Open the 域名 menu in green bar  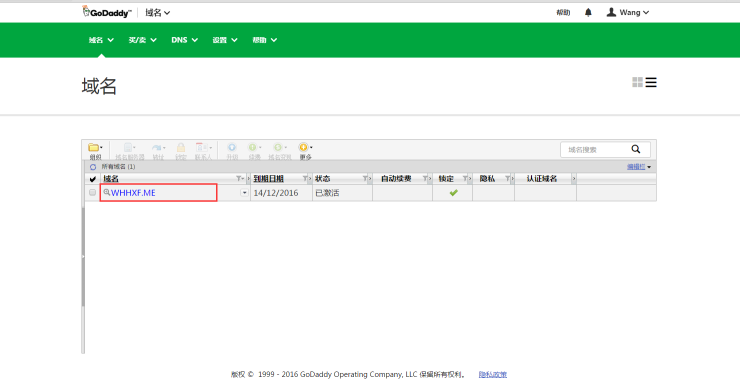point(101,40)
